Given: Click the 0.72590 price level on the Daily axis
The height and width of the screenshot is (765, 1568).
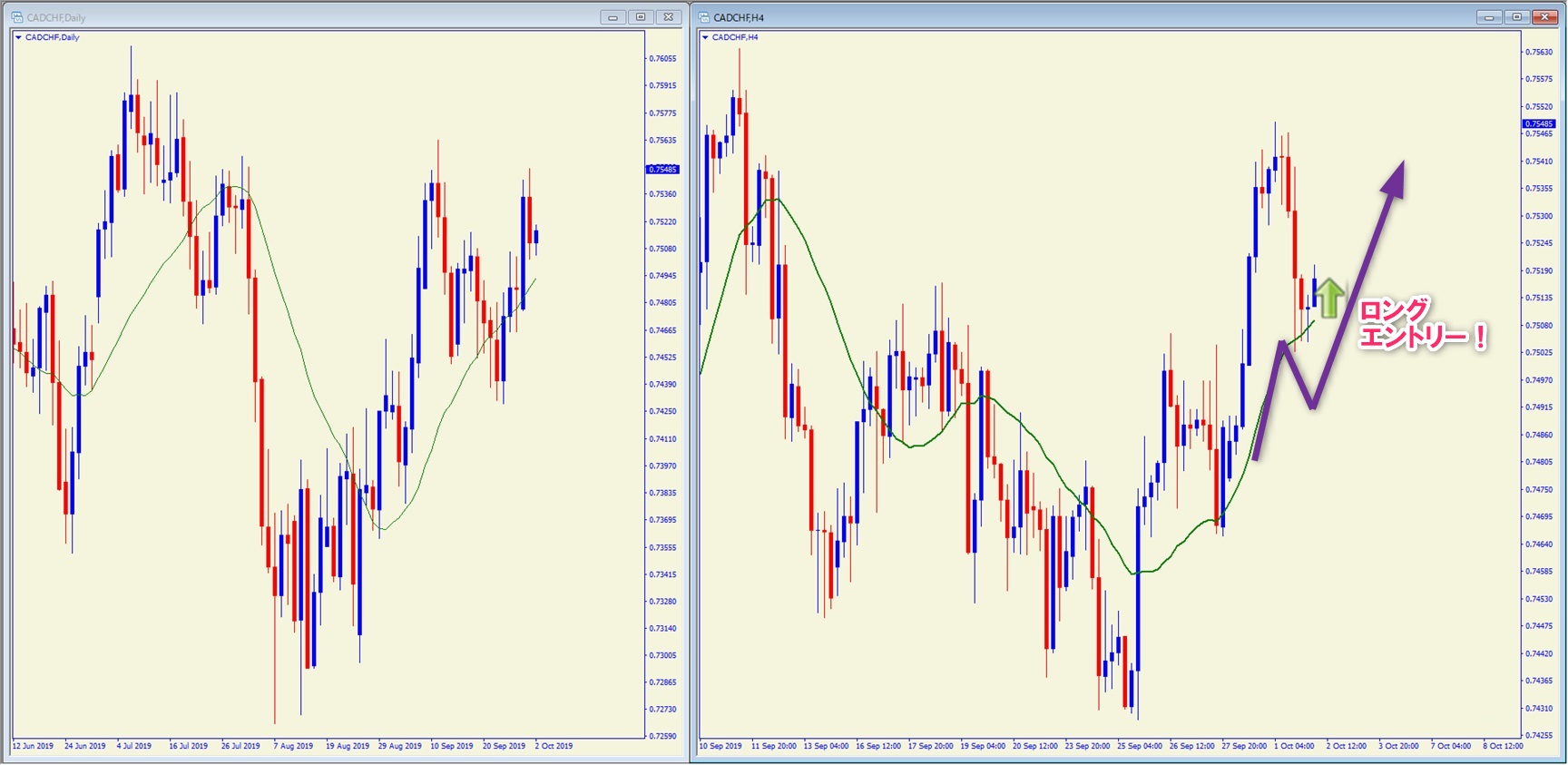Looking at the screenshot, I should coord(662,736).
